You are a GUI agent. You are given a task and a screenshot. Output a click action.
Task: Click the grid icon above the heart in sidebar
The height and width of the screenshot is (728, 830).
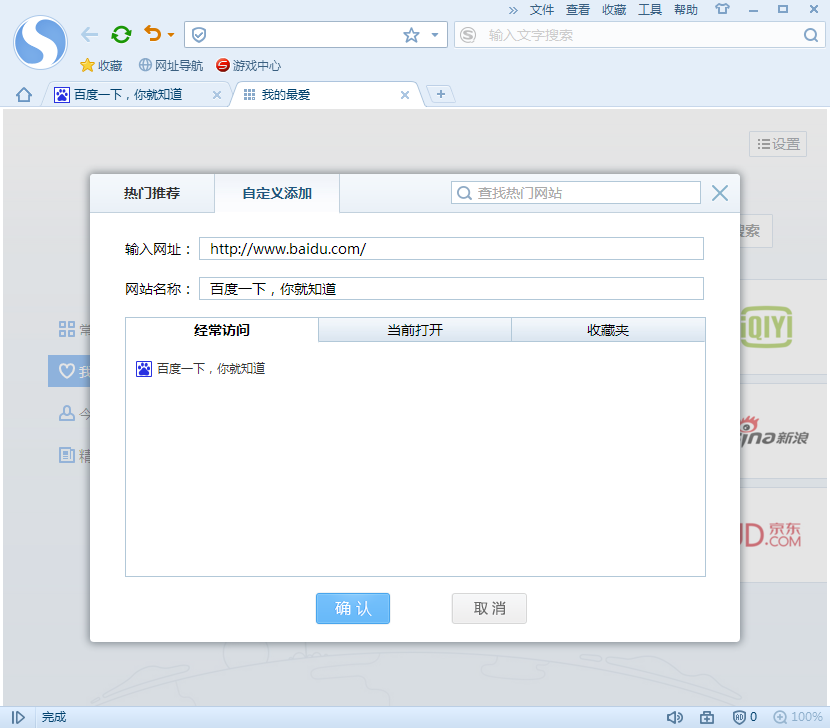tap(66, 329)
